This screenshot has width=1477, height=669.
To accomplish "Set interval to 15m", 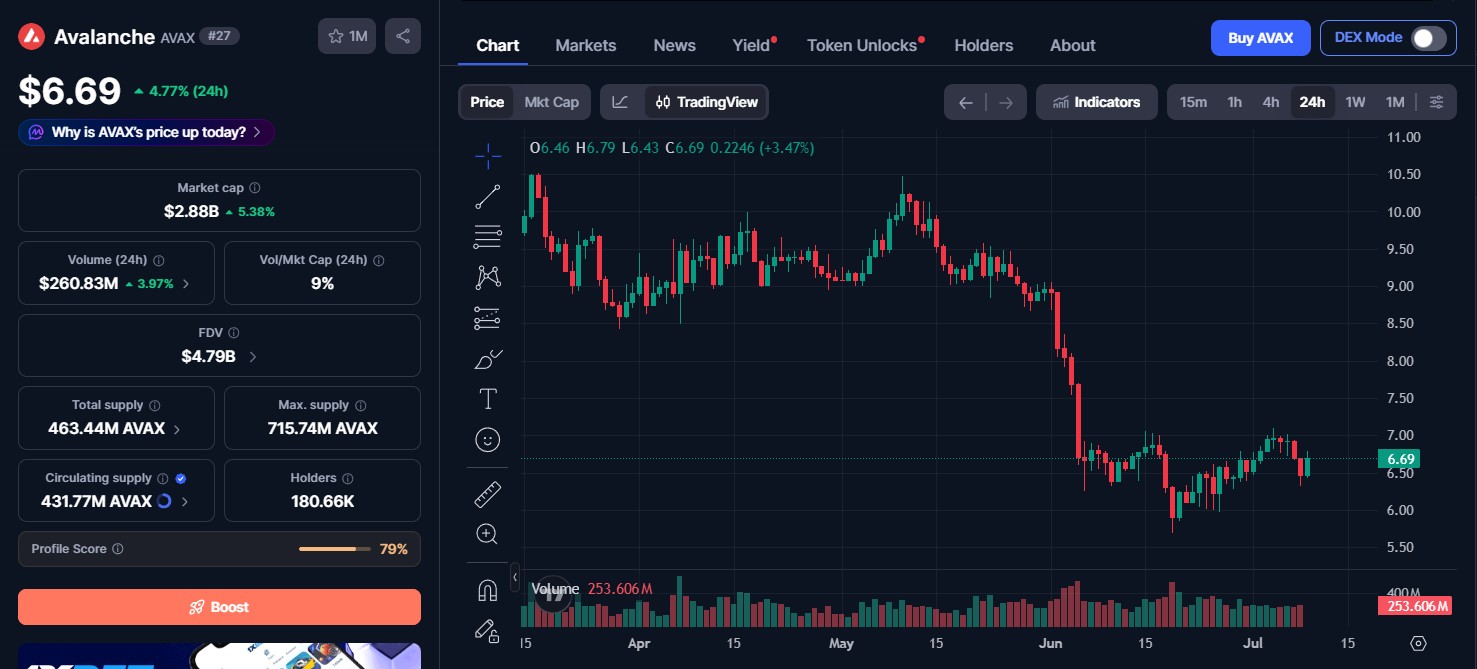I will pos(1193,102).
